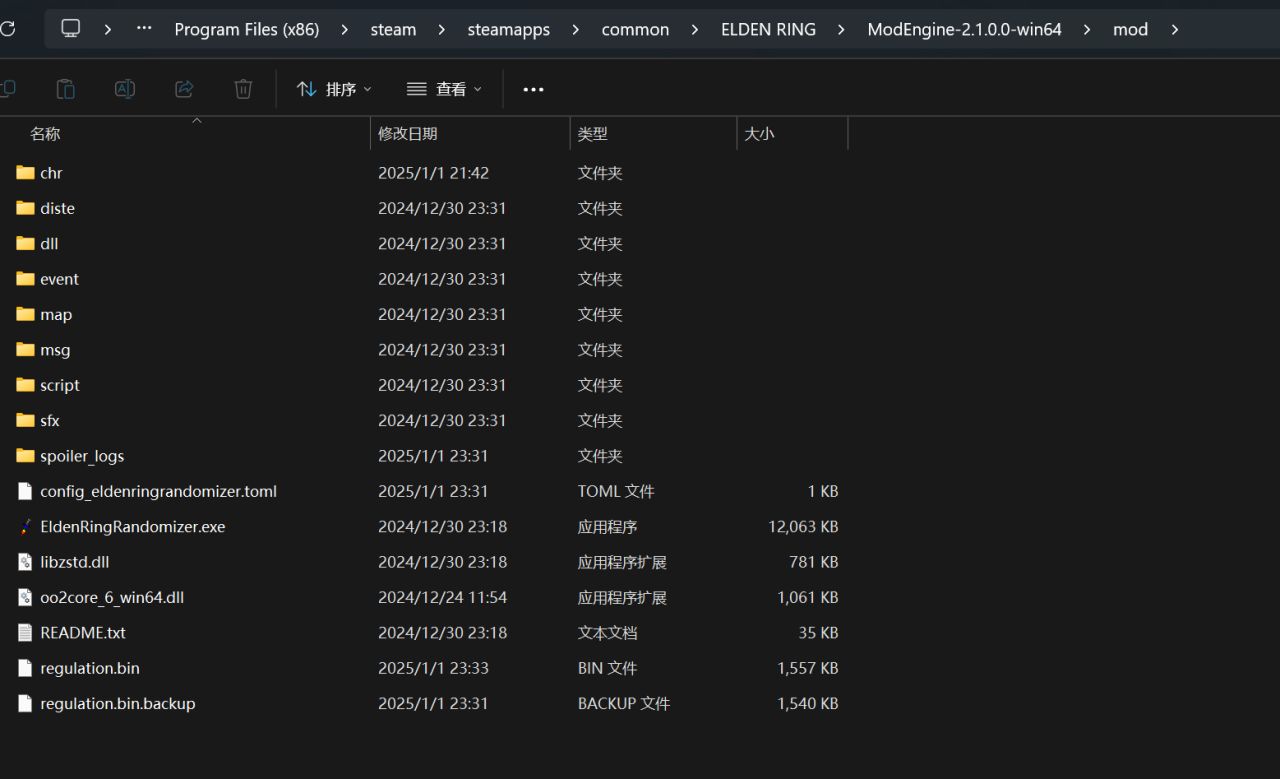Select the libzstd.dll file icon
Screen dimensions: 1280x779
tap(25, 562)
